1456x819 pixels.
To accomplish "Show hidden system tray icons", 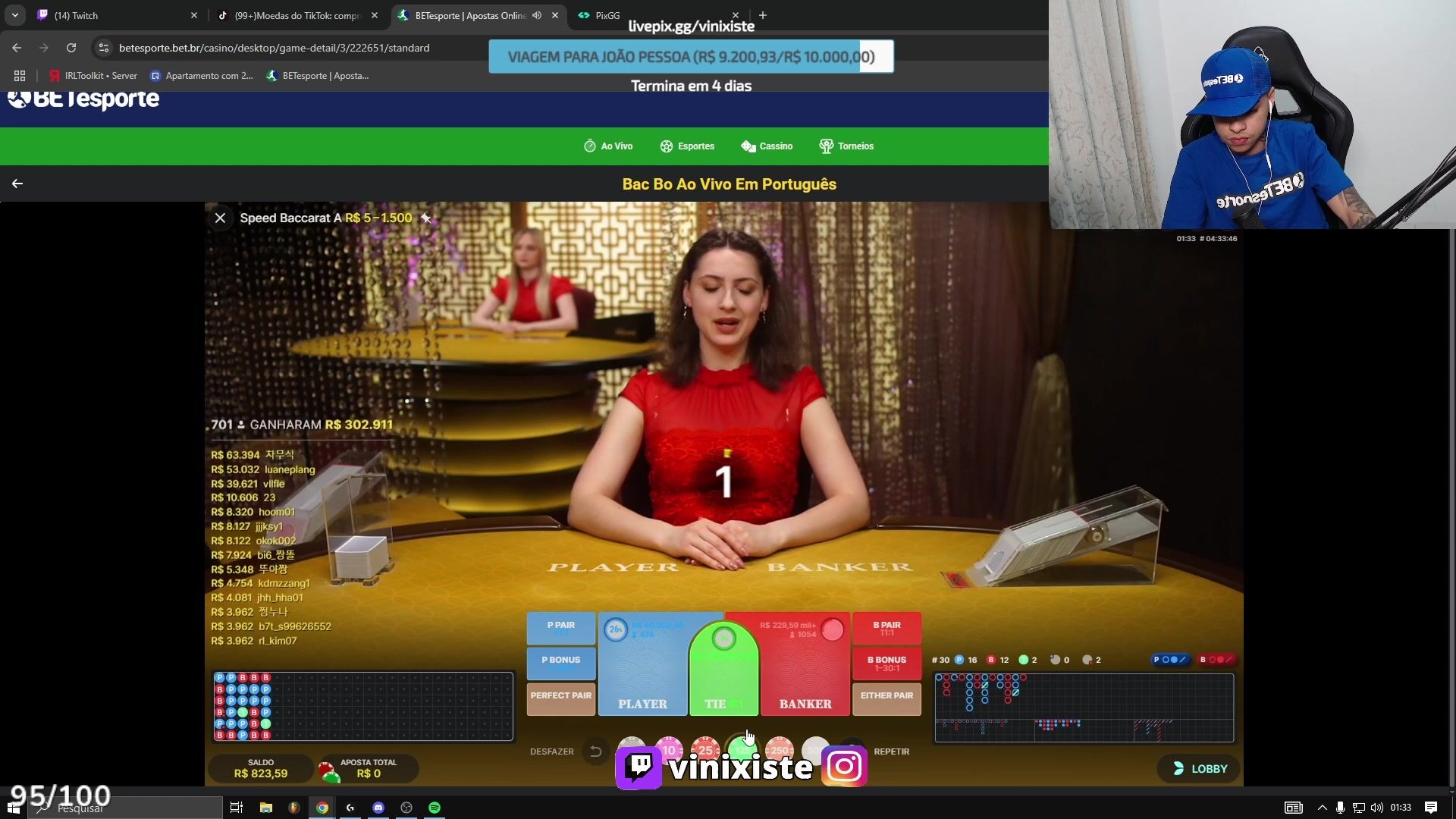I will [1322, 808].
